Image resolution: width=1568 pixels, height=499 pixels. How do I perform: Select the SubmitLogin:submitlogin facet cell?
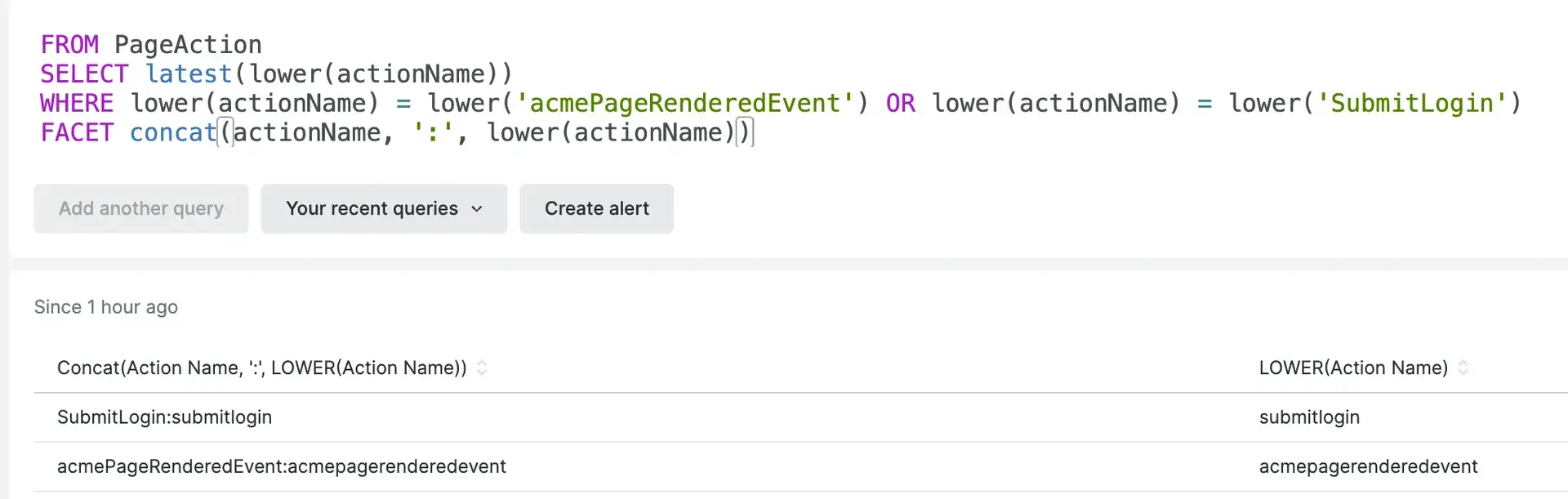click(164, 417)
